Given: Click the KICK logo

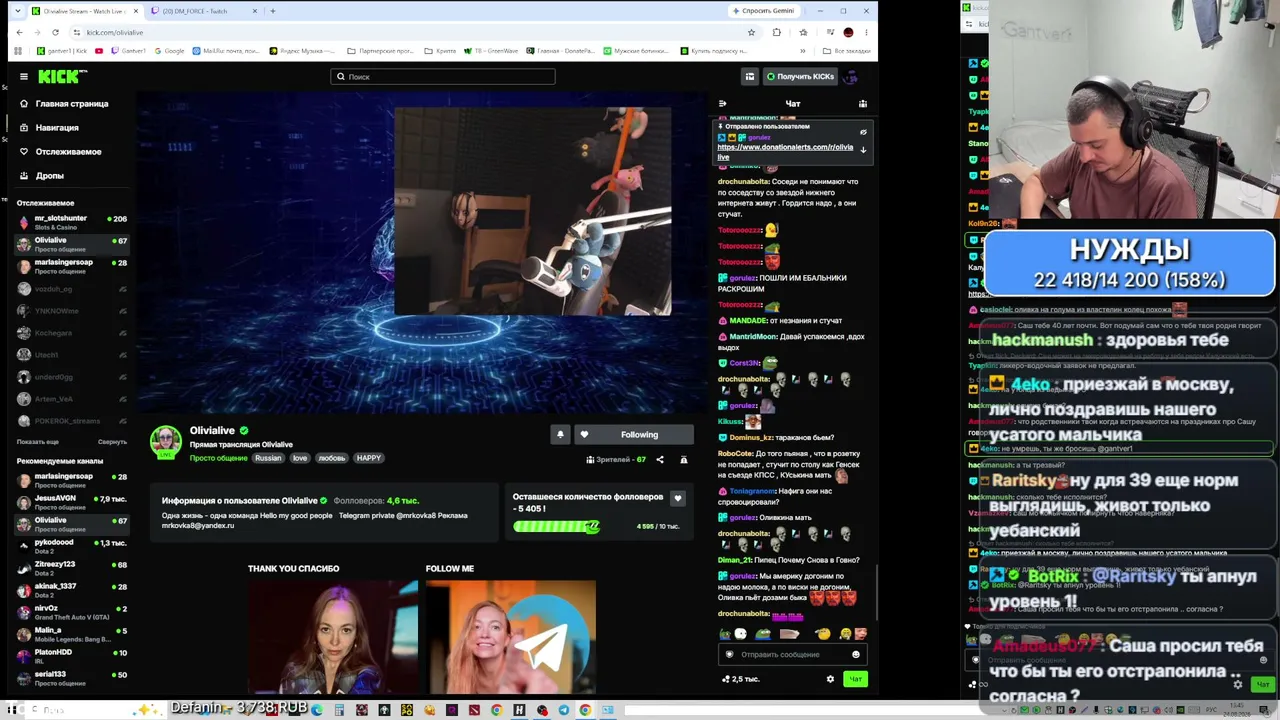Looking at the screenshot, I should point(62,76).
